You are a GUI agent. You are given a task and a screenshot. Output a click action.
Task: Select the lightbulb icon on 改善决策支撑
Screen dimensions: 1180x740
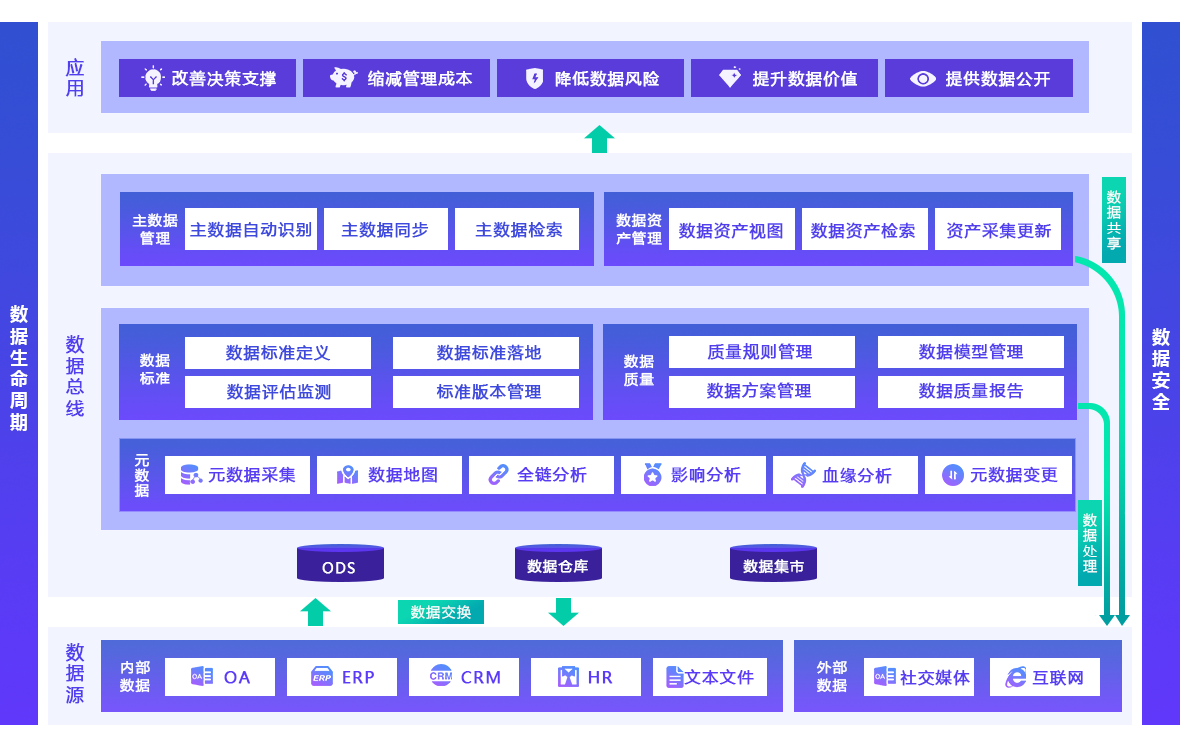[x=152, y=78]
